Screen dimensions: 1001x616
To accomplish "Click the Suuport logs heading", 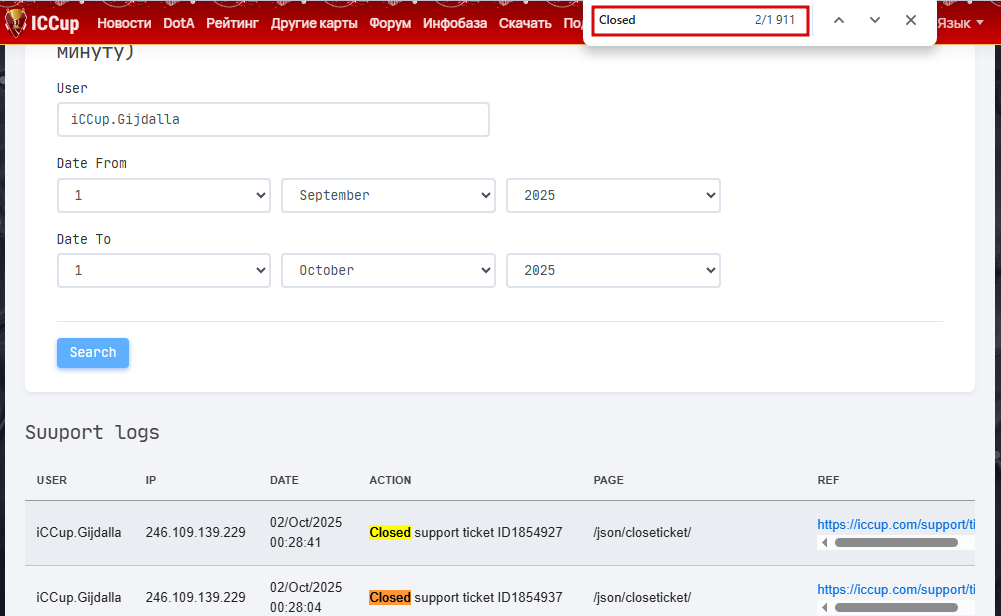I will coord(92,432).
